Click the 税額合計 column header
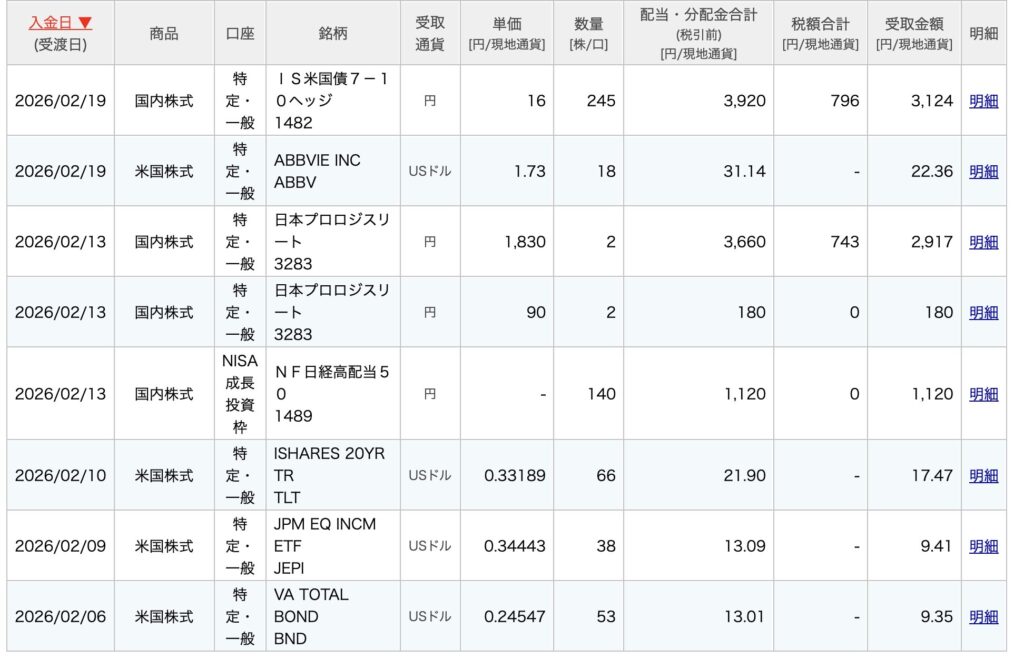Screen dimensions: 1024x659 click(819, 33)
